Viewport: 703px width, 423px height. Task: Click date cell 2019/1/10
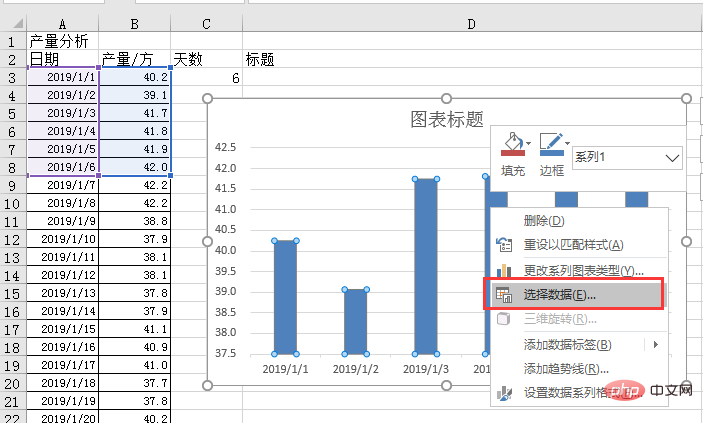[x=62, y=239]
